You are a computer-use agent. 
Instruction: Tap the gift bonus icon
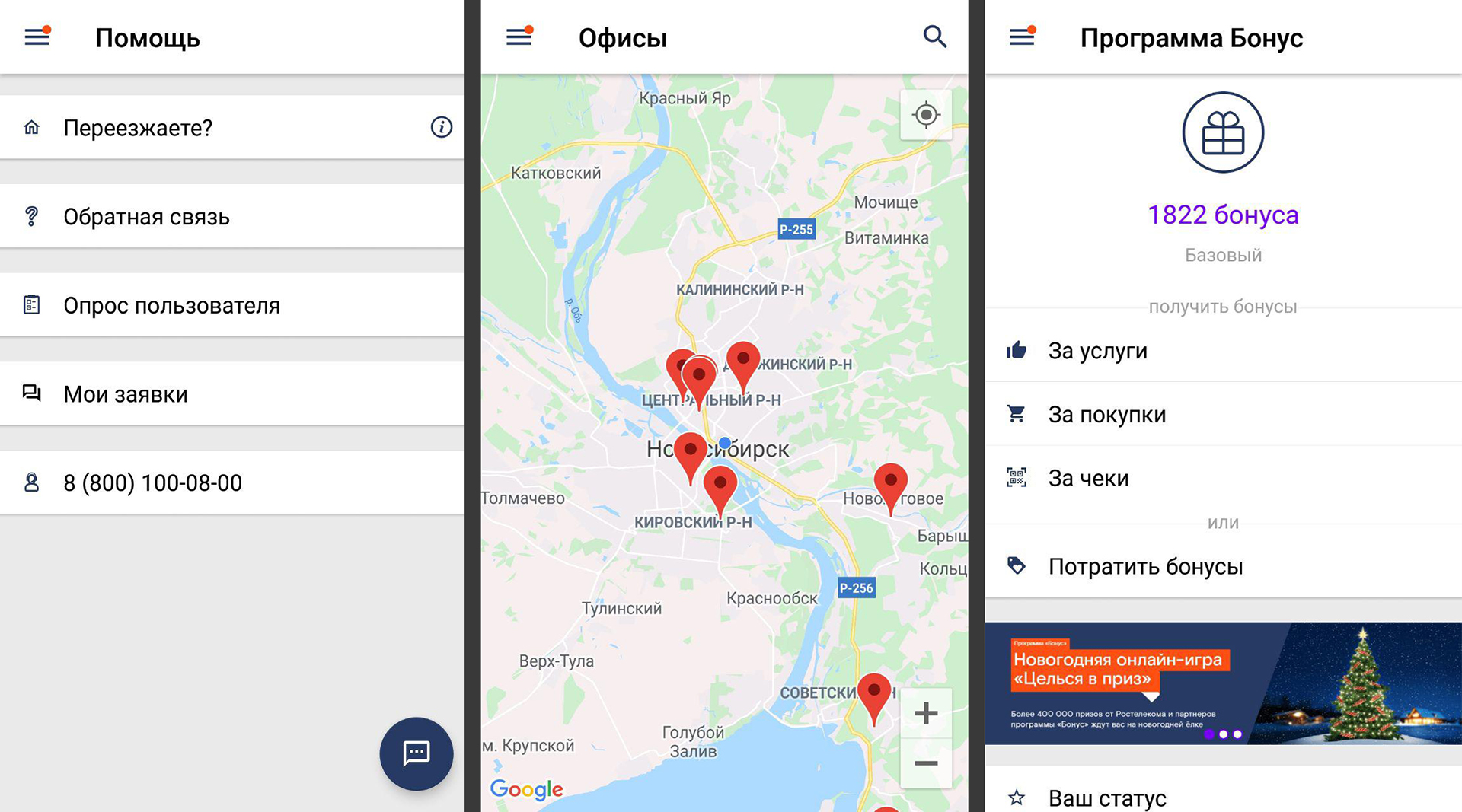[x=1223, y=132]
